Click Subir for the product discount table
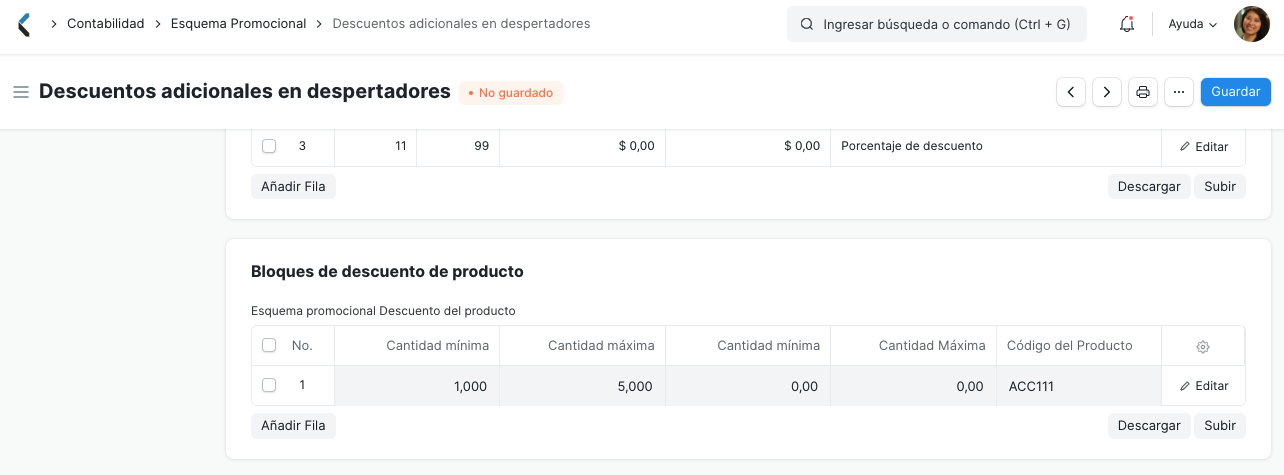The height and width of the screenshot is (475, 1284). tap(1220, 425)
